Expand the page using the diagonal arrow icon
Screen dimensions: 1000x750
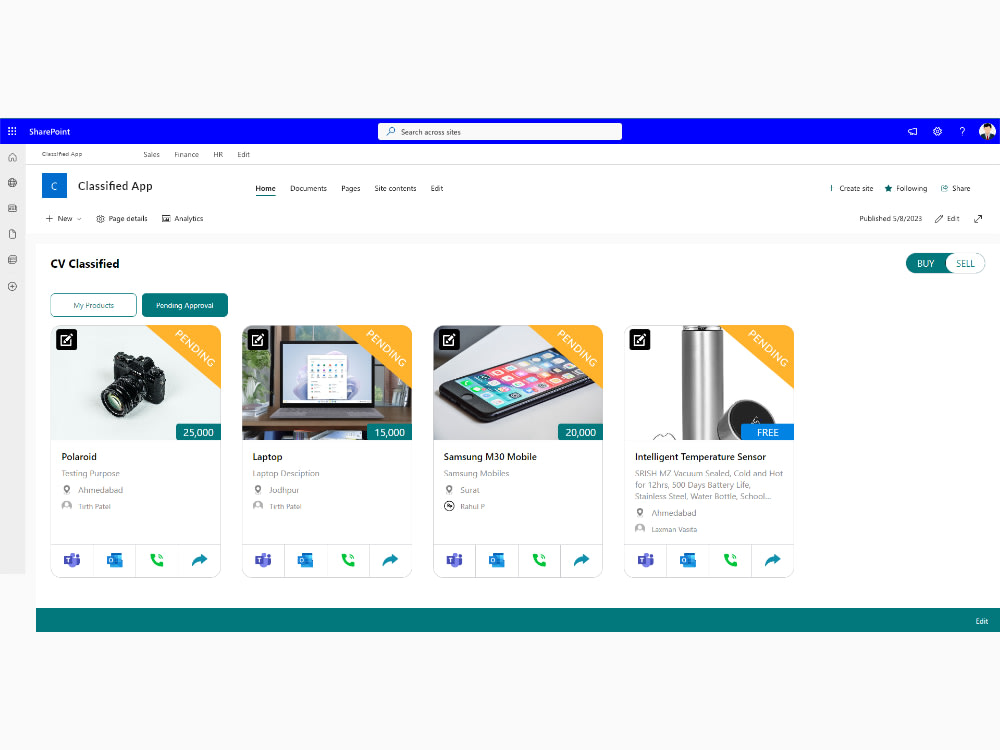977,218
